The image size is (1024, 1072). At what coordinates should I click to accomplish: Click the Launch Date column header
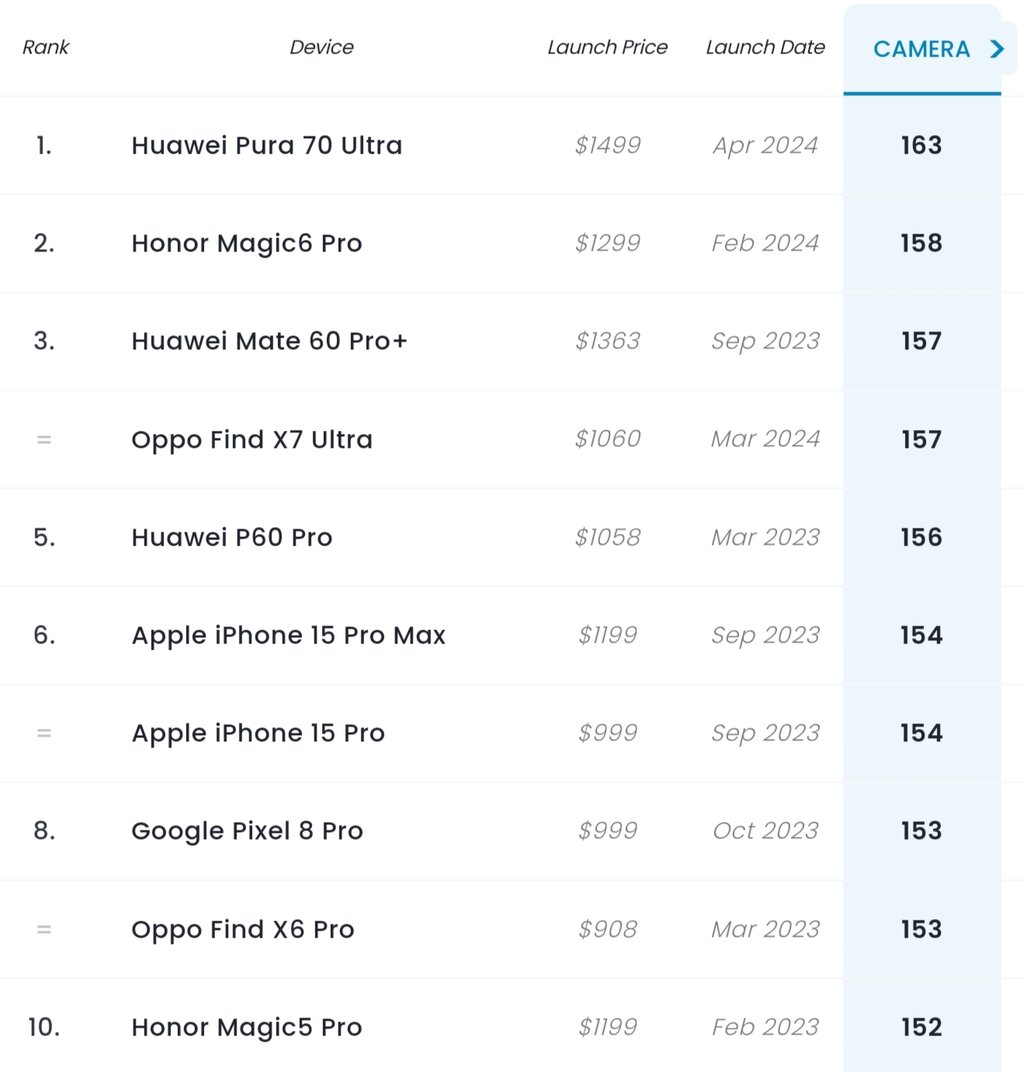pos(765,47)
